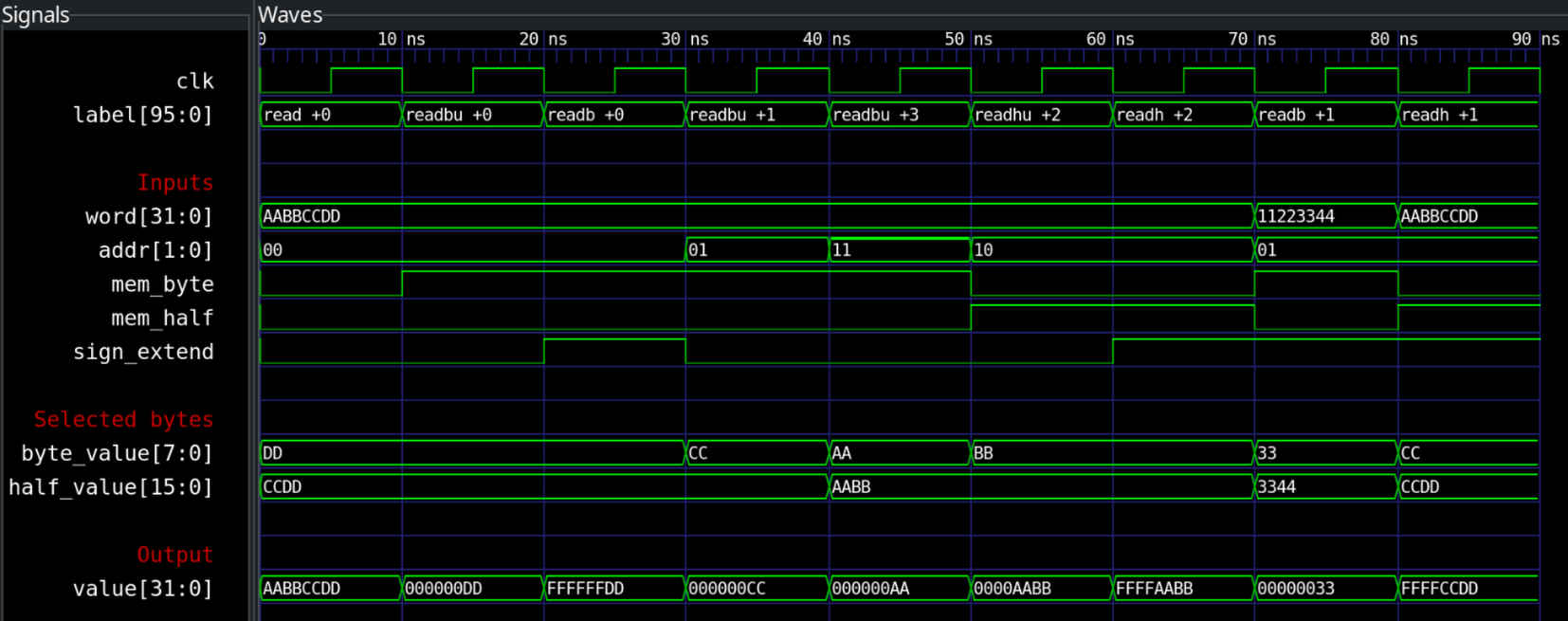
Task: Click byte_value segment AA
Action: point(900,453)
